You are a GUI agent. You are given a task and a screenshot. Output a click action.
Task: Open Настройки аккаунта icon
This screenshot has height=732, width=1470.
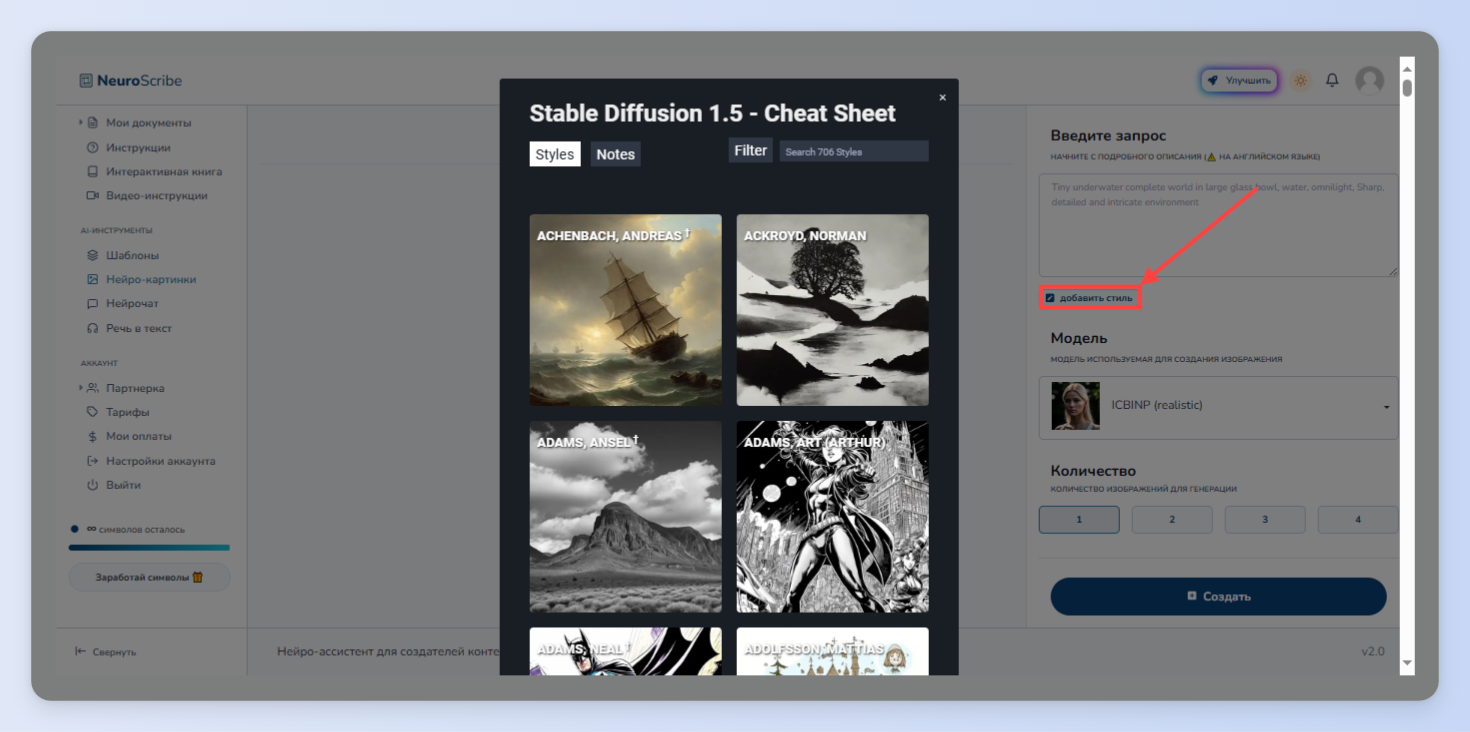click(93, 461)
